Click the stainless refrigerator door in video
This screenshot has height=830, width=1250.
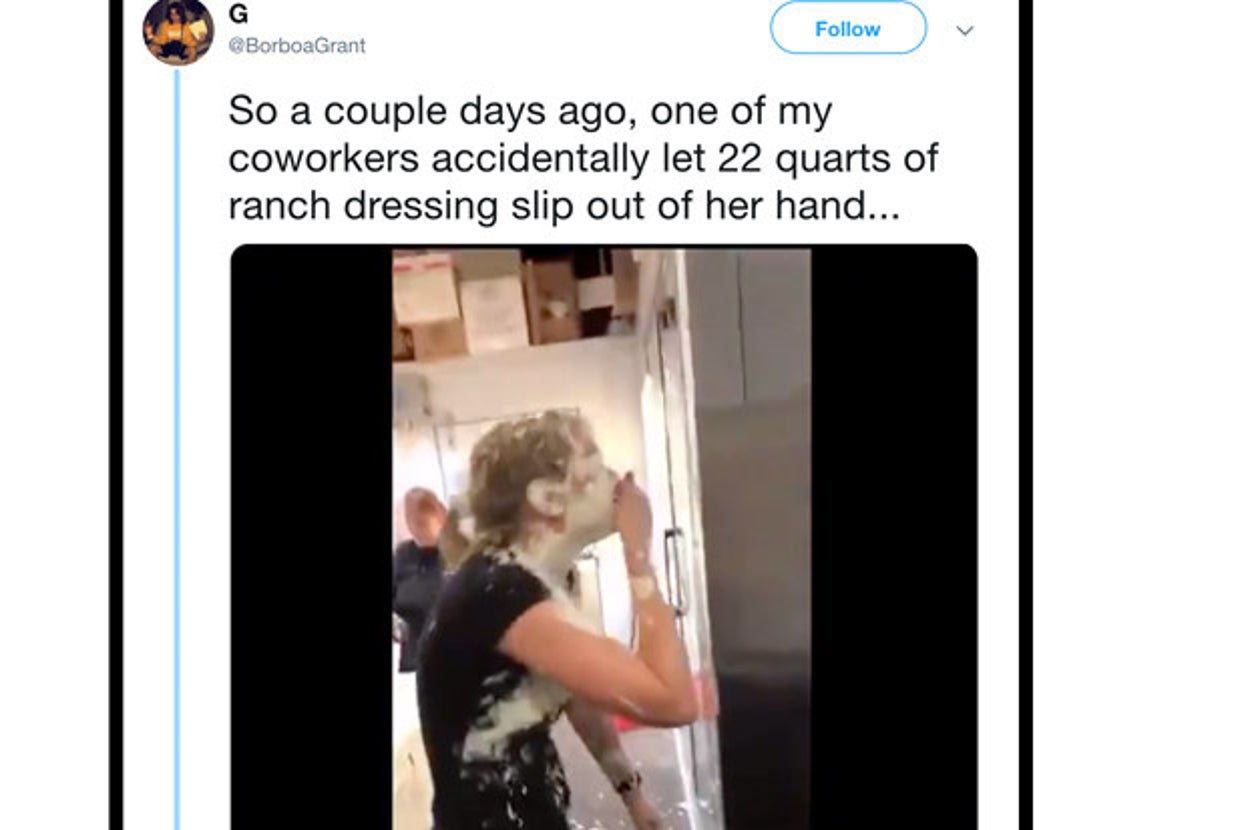click(750, 540)
